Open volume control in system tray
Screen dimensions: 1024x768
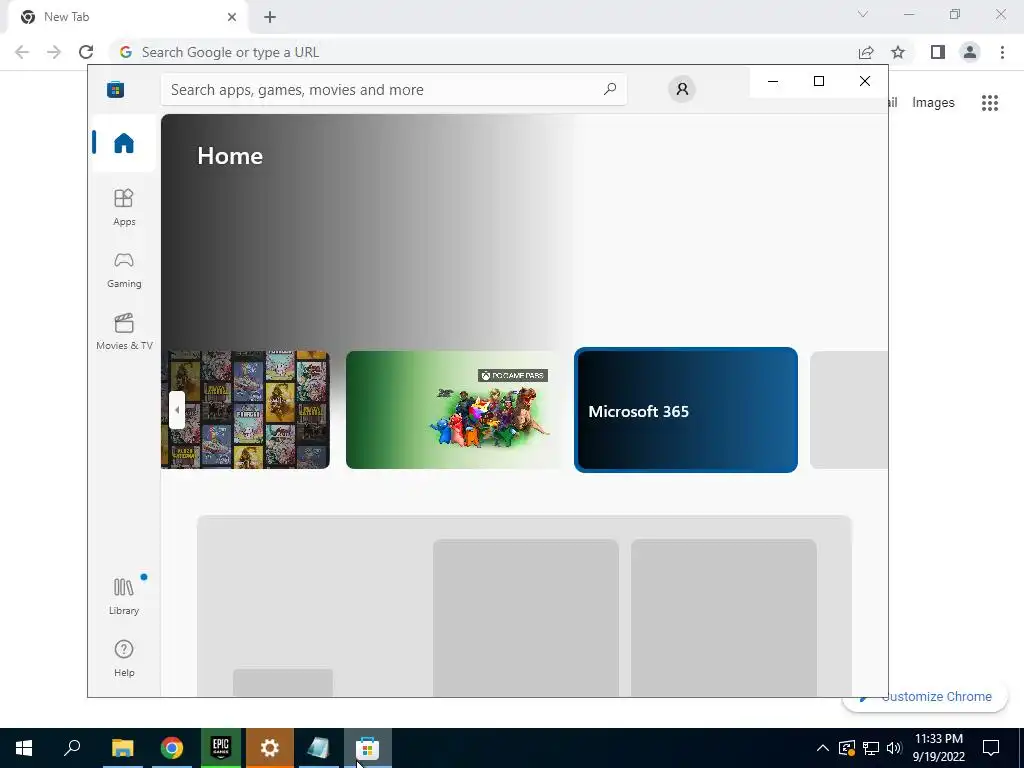click(x=895, y=748)
